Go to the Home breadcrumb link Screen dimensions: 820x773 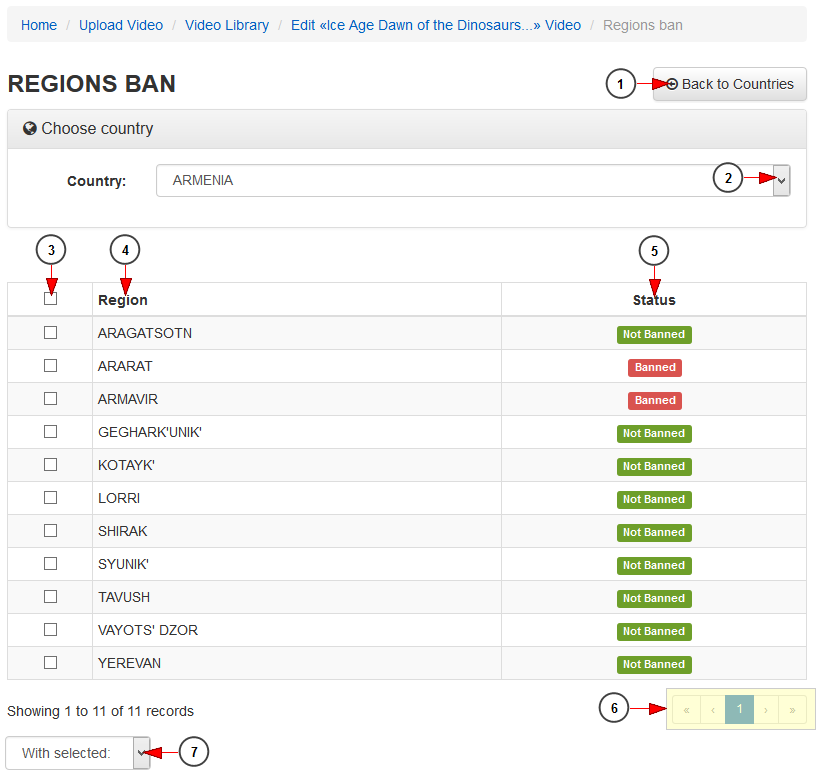point(39,25)
